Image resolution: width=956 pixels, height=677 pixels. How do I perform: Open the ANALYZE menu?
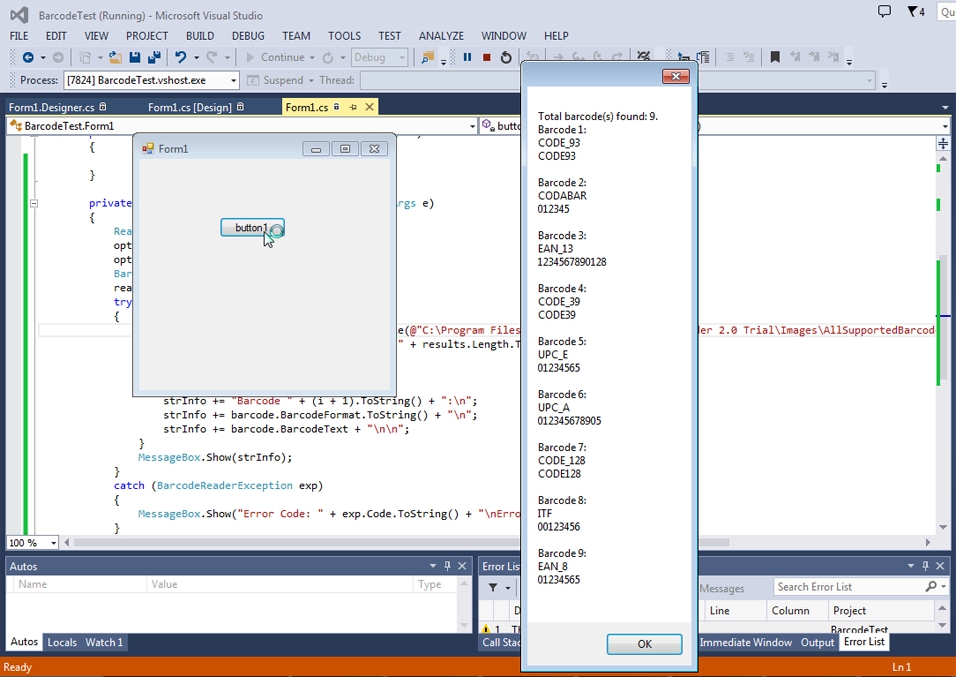tap(441, 36)
